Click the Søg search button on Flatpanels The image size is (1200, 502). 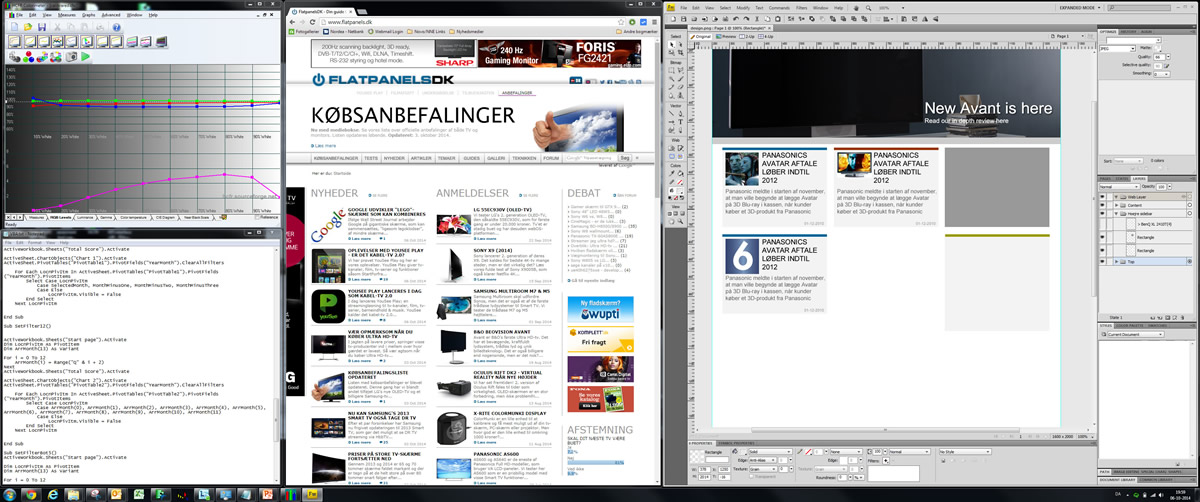(x=625, y=158)
